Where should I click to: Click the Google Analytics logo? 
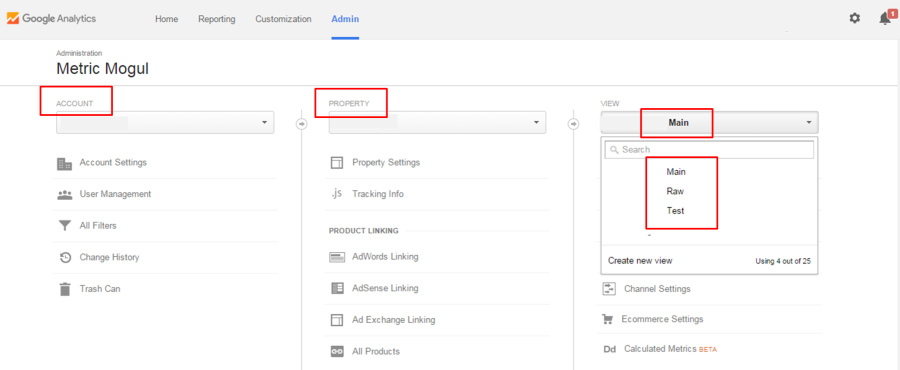click(x=51, y=18)
